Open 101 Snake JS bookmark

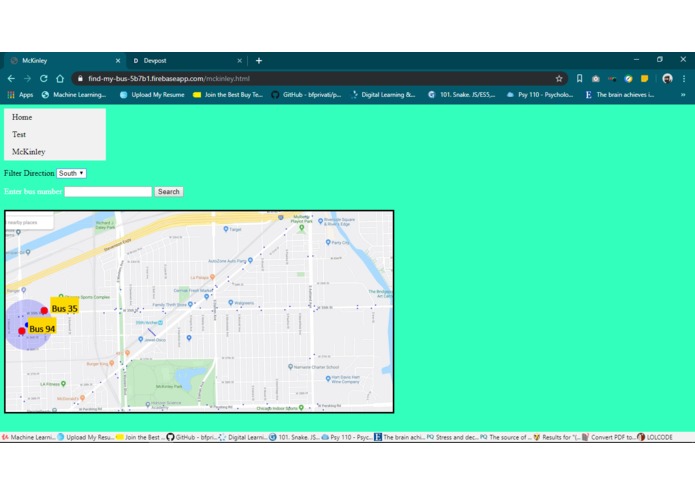[x=461, y=94]
